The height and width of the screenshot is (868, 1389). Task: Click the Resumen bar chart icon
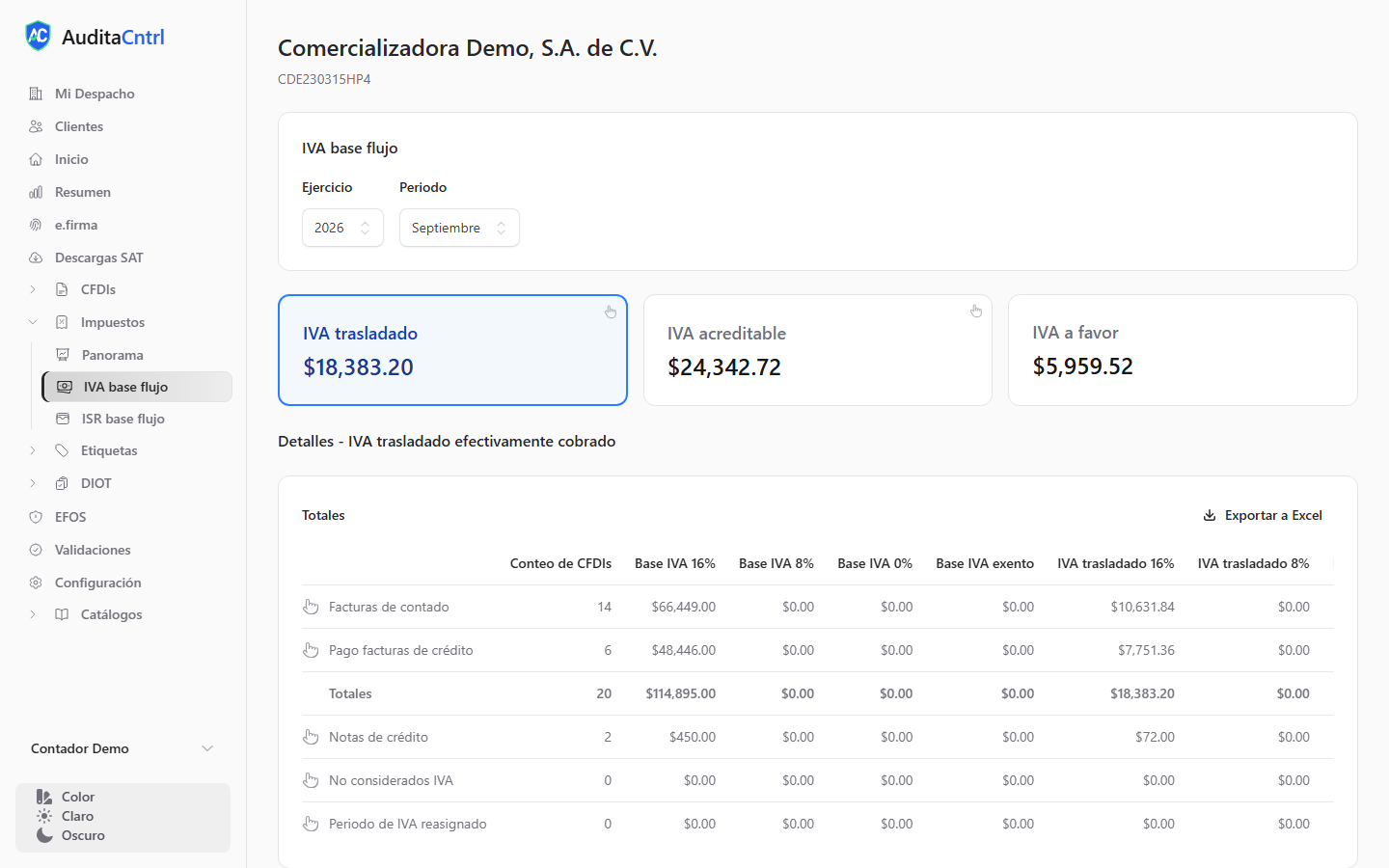(36, 192)
